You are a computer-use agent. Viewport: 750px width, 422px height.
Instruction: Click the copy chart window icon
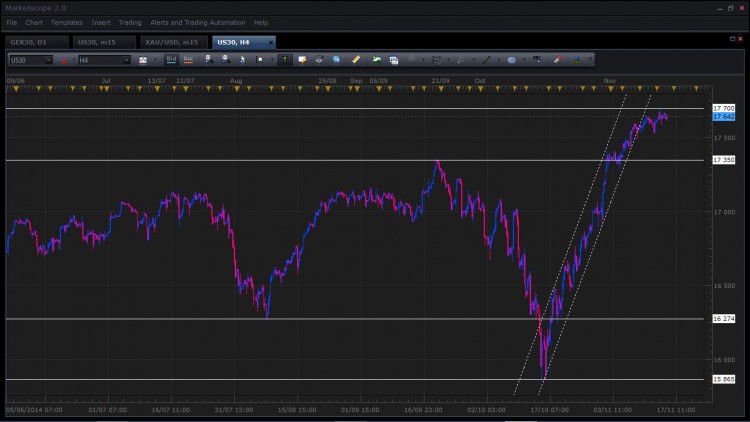394,60
